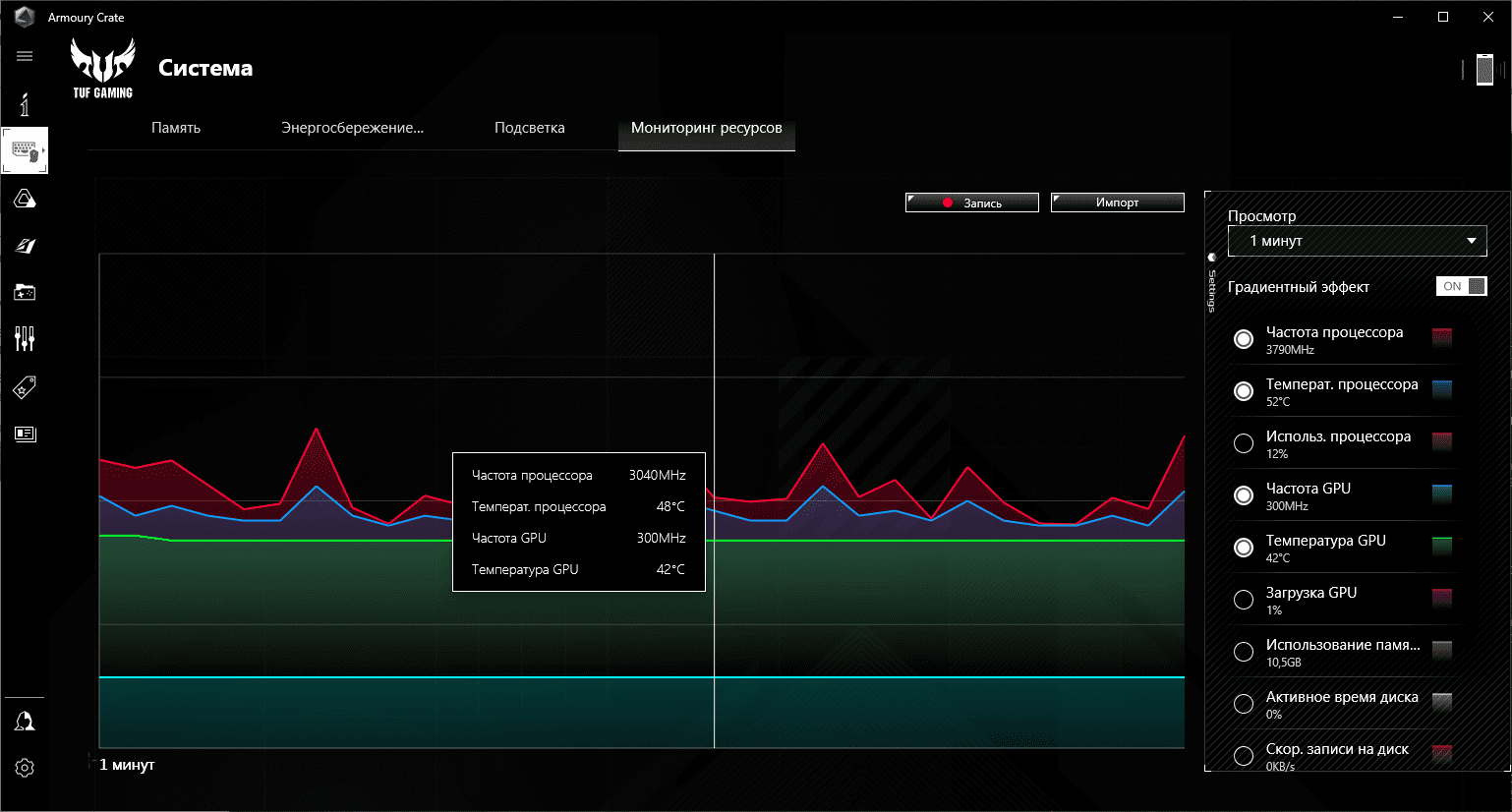Click the 10,5GB memory usage value

(x=1284, y=663)
